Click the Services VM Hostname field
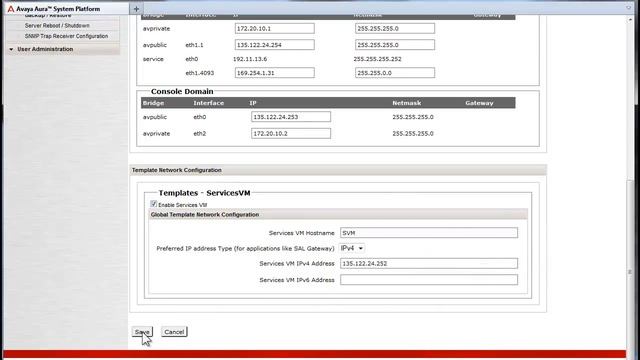This screenshot has height=360, width=640. coord(429,233)
